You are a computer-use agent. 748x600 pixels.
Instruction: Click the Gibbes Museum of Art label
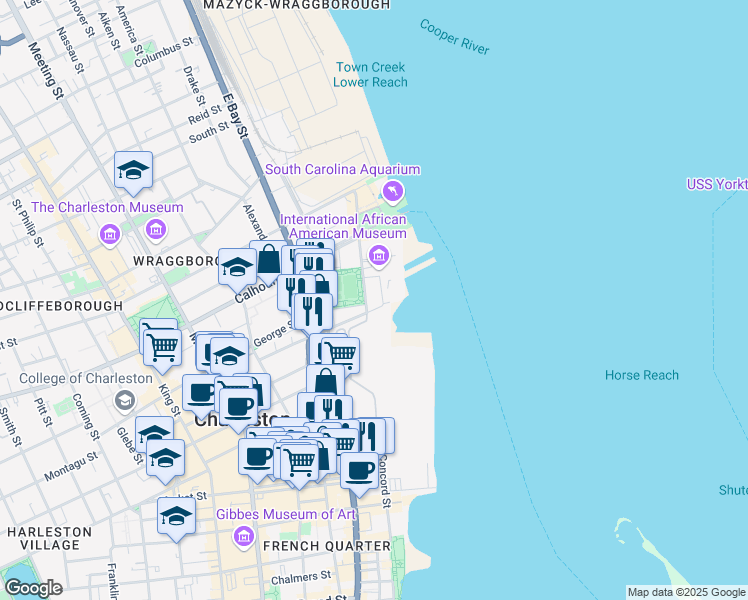[286, 515]
